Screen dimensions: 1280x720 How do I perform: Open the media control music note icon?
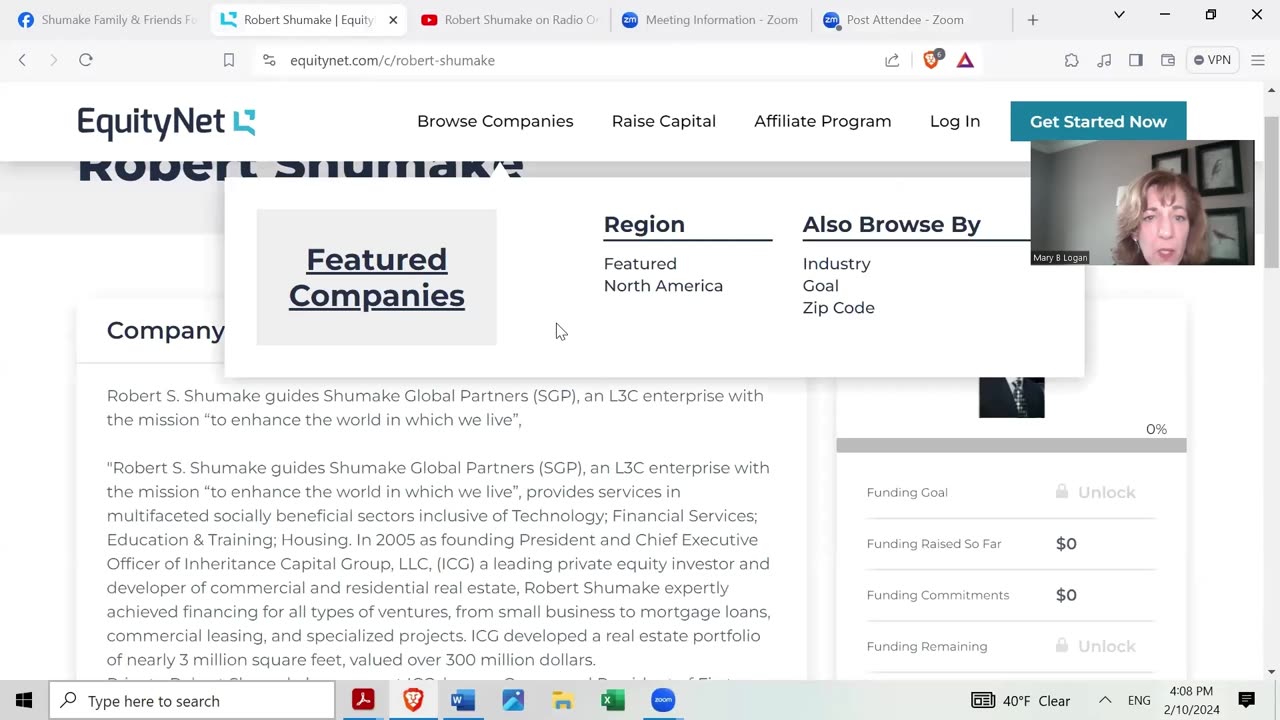(1104, 60)
